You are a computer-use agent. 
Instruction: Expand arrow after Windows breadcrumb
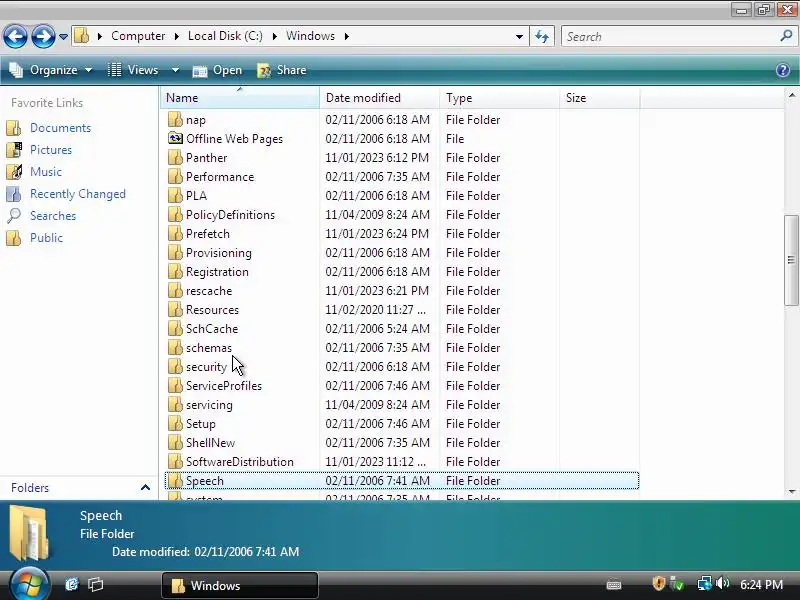(346, 36)
